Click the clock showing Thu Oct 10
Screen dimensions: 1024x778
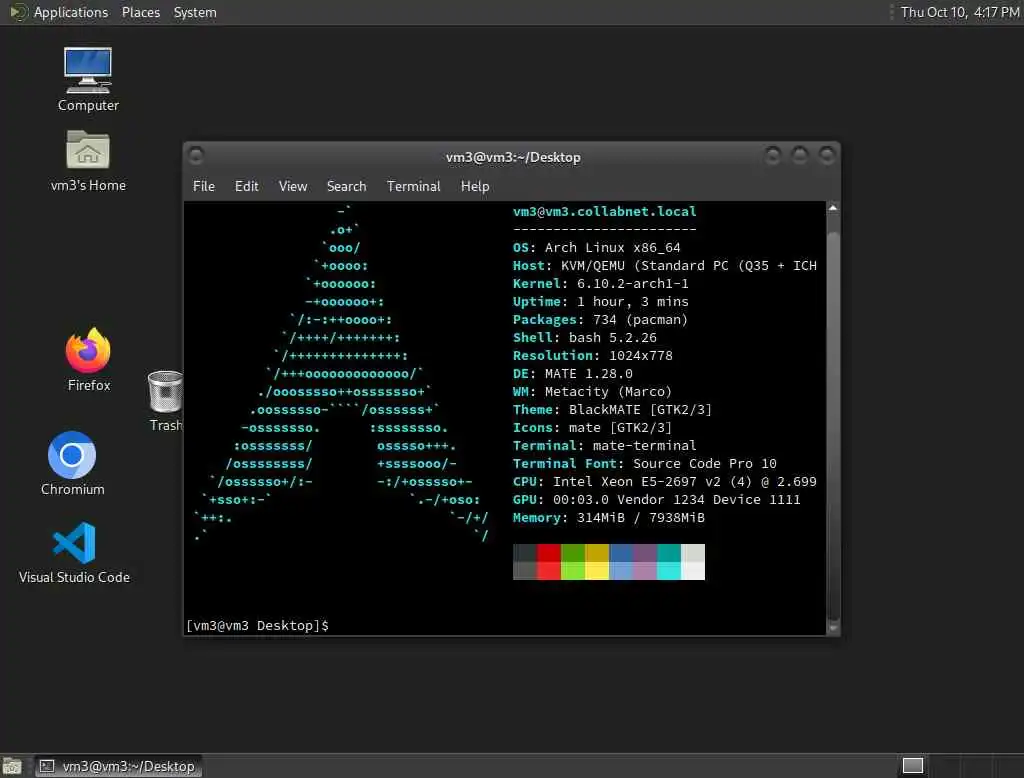pyautogui.click(x=959, y=12)
